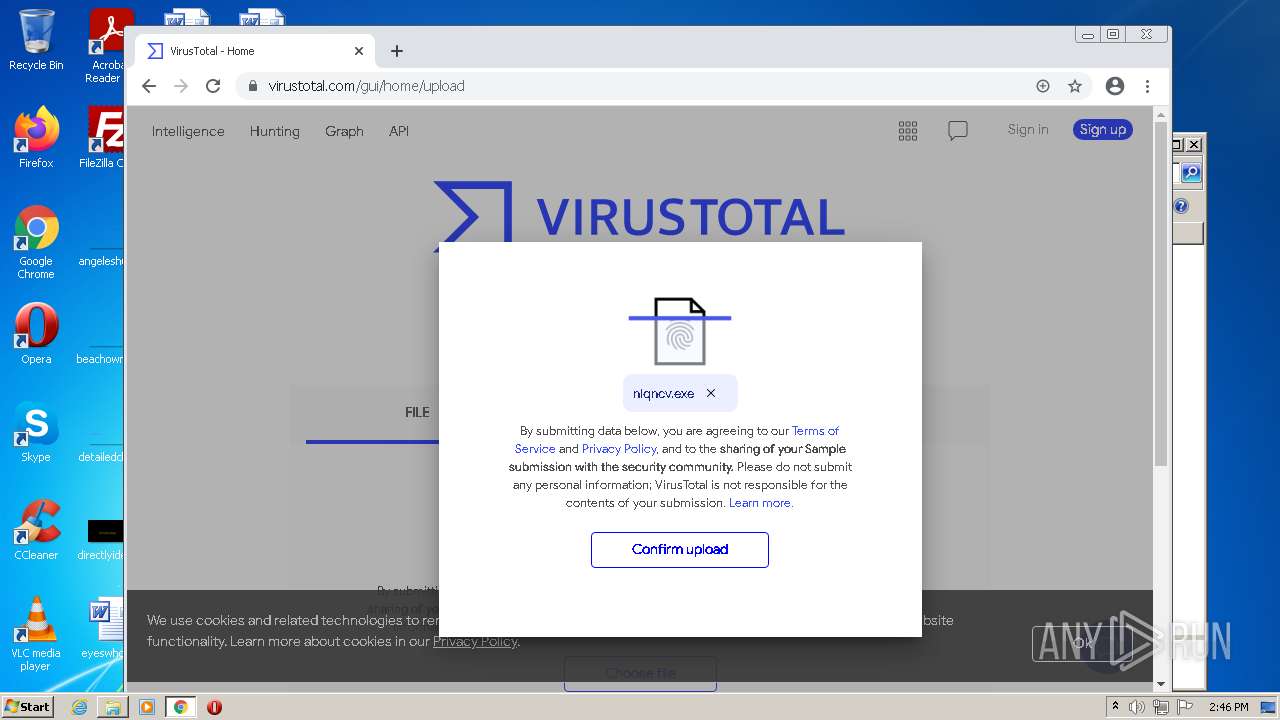Show hidden tray icons arrow
The height and width of the screenshot is (720, 1280).
1115,707
